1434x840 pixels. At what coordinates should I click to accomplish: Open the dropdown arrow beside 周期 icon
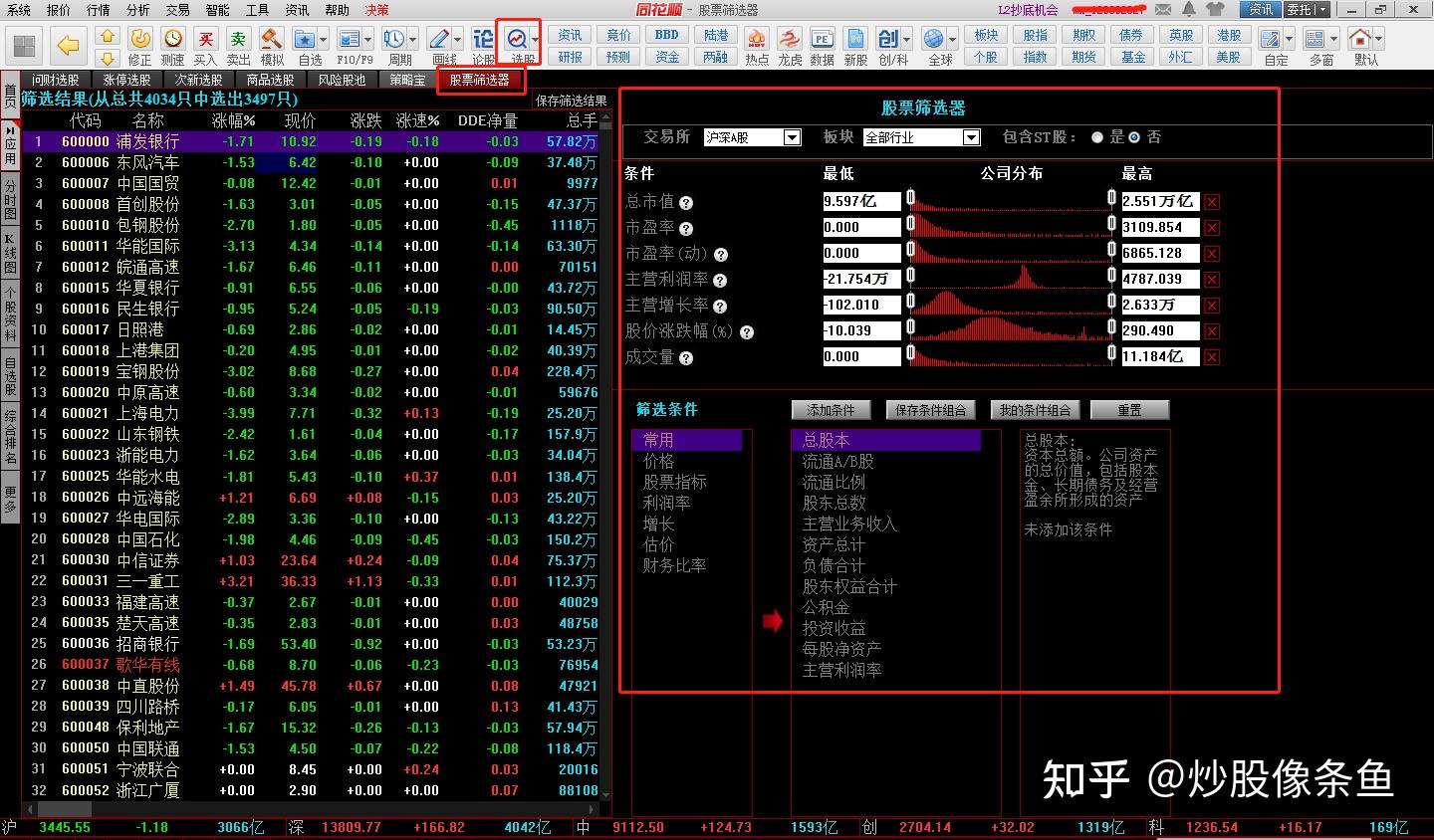(x=413, y=40)
